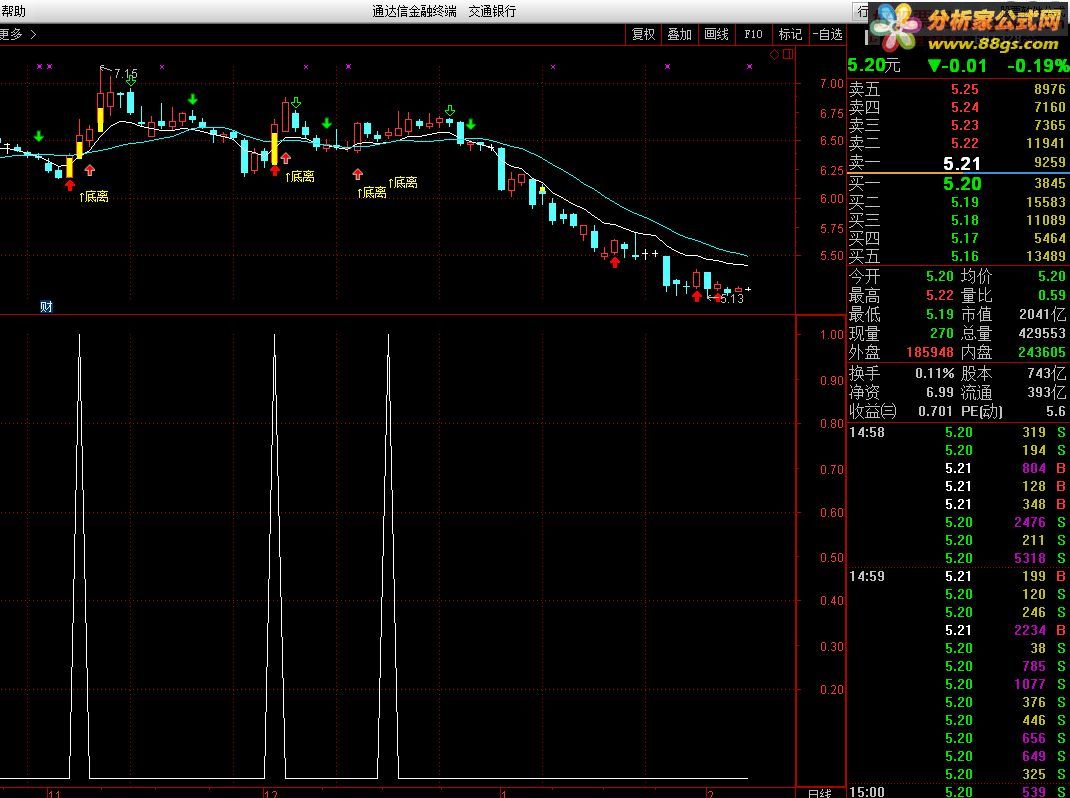Click the 最低 5.19 value

940,315
